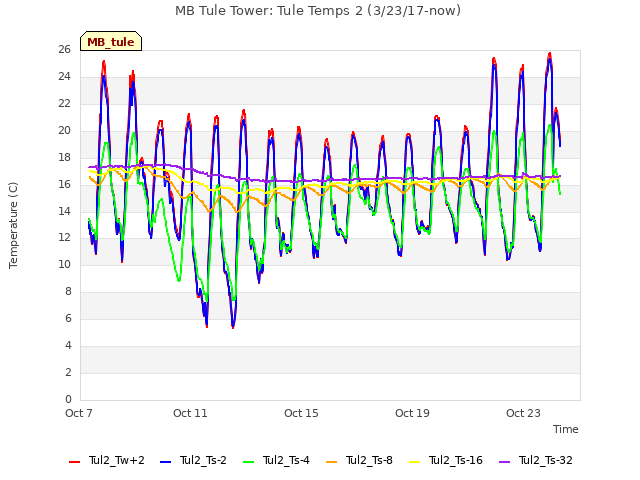Click the chart title text
This screenshot has height=480, width=640.
[318, 11]
